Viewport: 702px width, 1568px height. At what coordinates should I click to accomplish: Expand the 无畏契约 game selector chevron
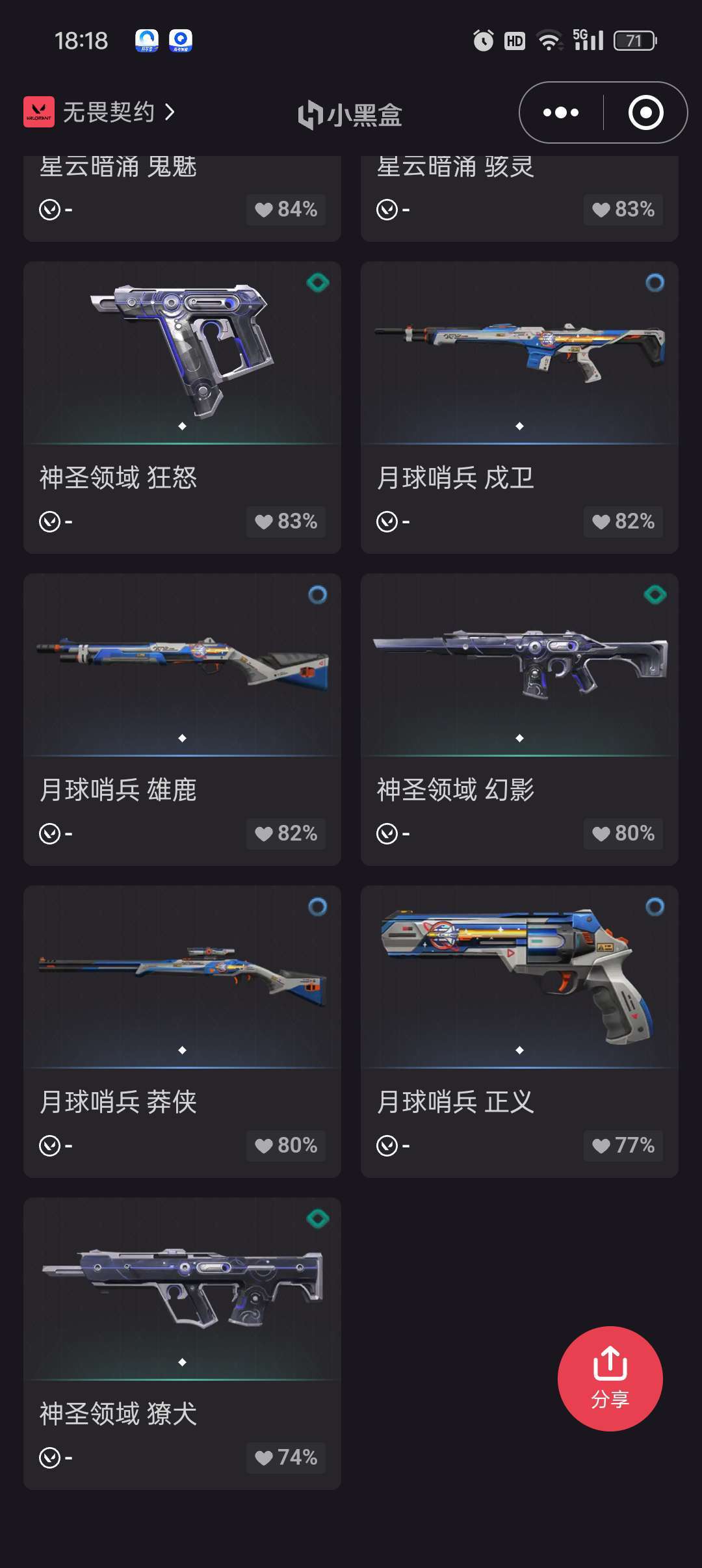(x=170, y=112)
